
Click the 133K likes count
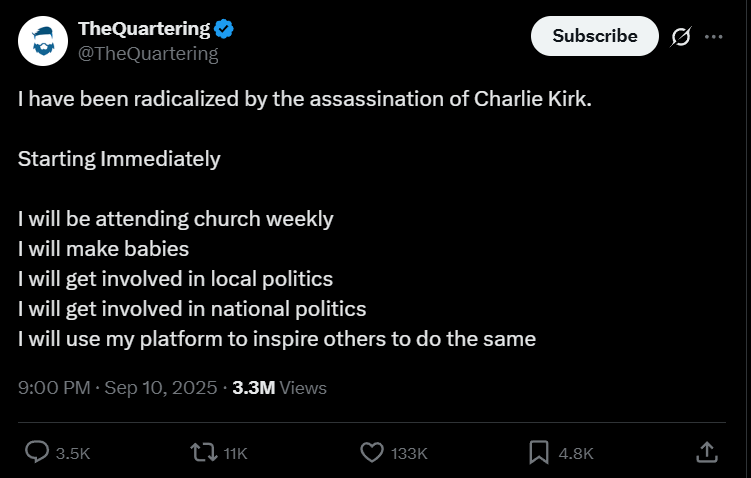409,454
